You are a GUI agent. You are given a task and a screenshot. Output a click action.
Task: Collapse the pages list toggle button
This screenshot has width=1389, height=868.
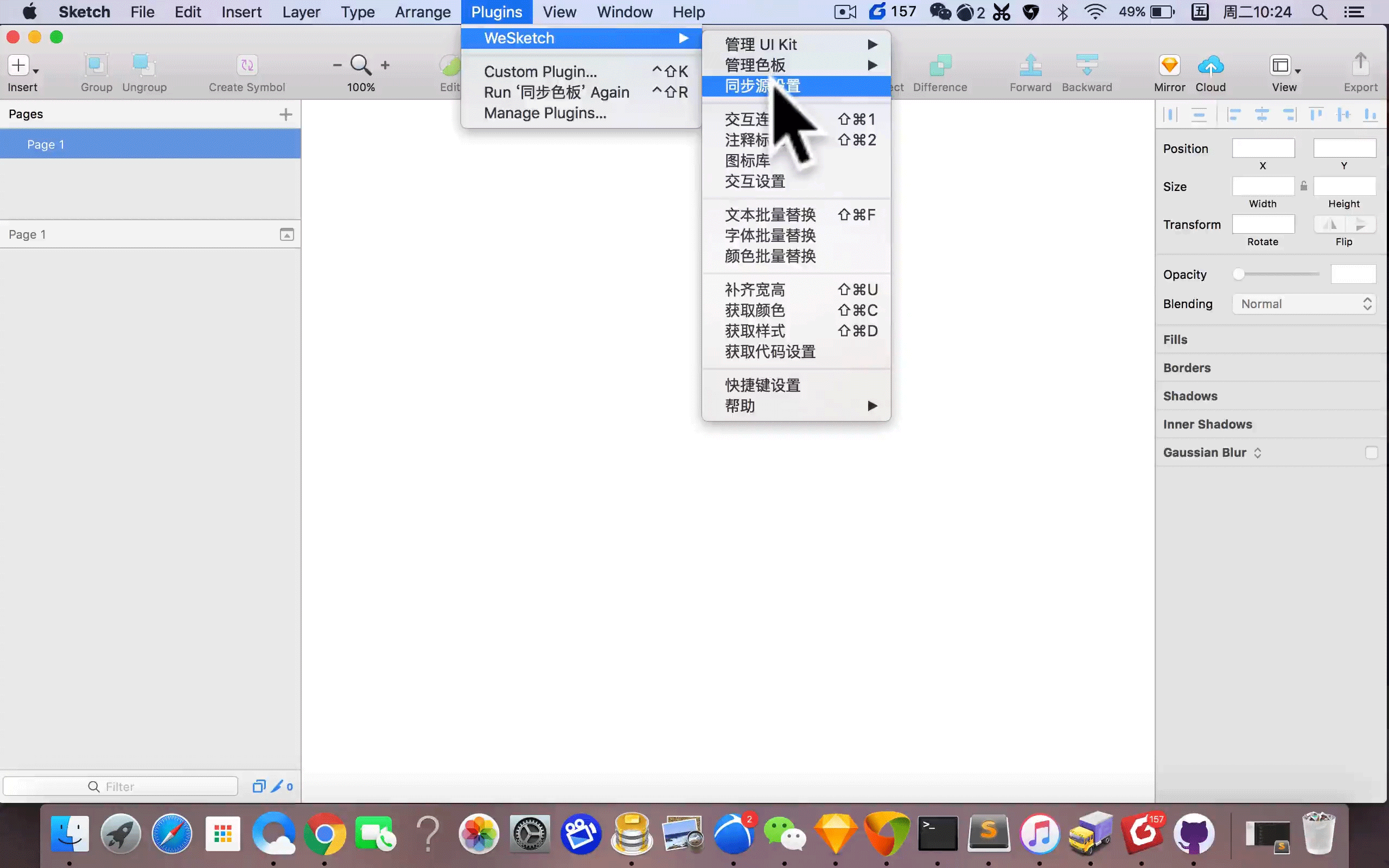[286, 234]
